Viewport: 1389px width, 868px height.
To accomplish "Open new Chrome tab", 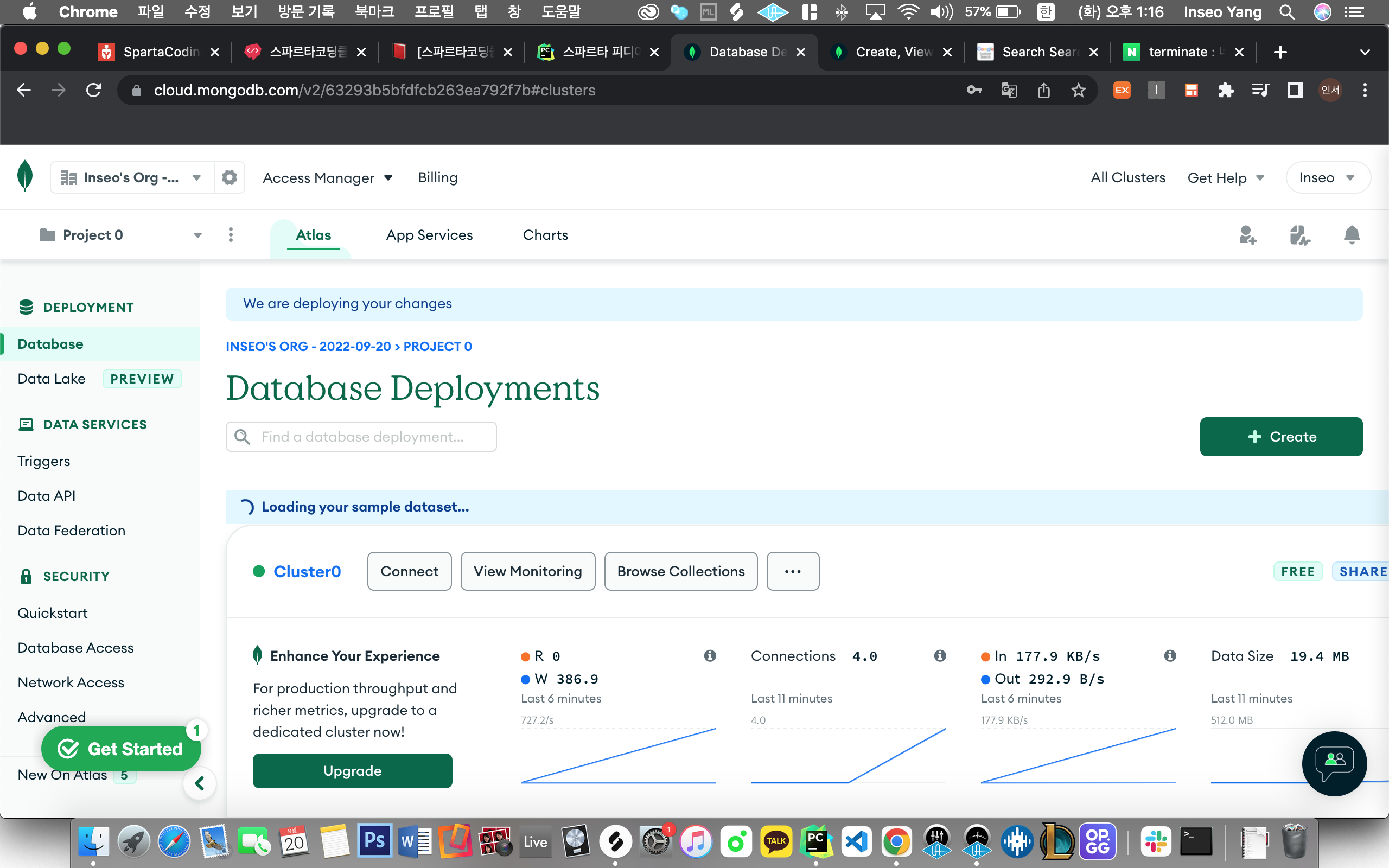I will point(1280,52).
